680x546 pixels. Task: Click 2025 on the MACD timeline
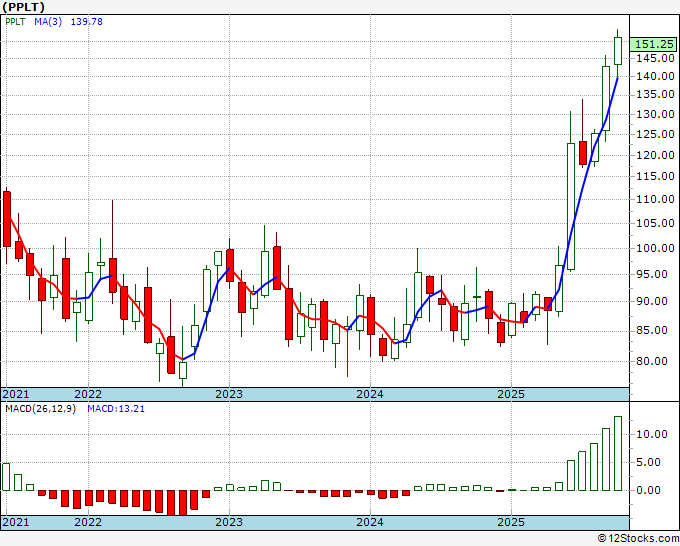[511, 522]
